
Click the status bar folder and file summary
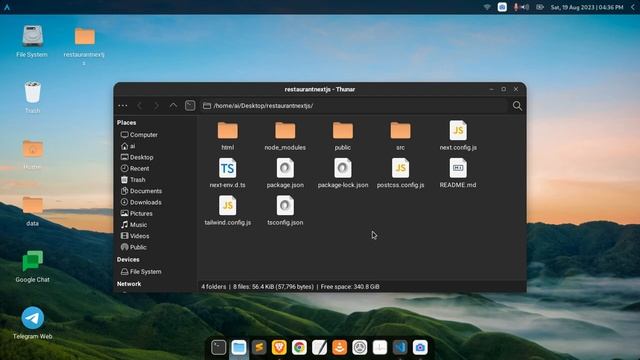pos(290,287)
